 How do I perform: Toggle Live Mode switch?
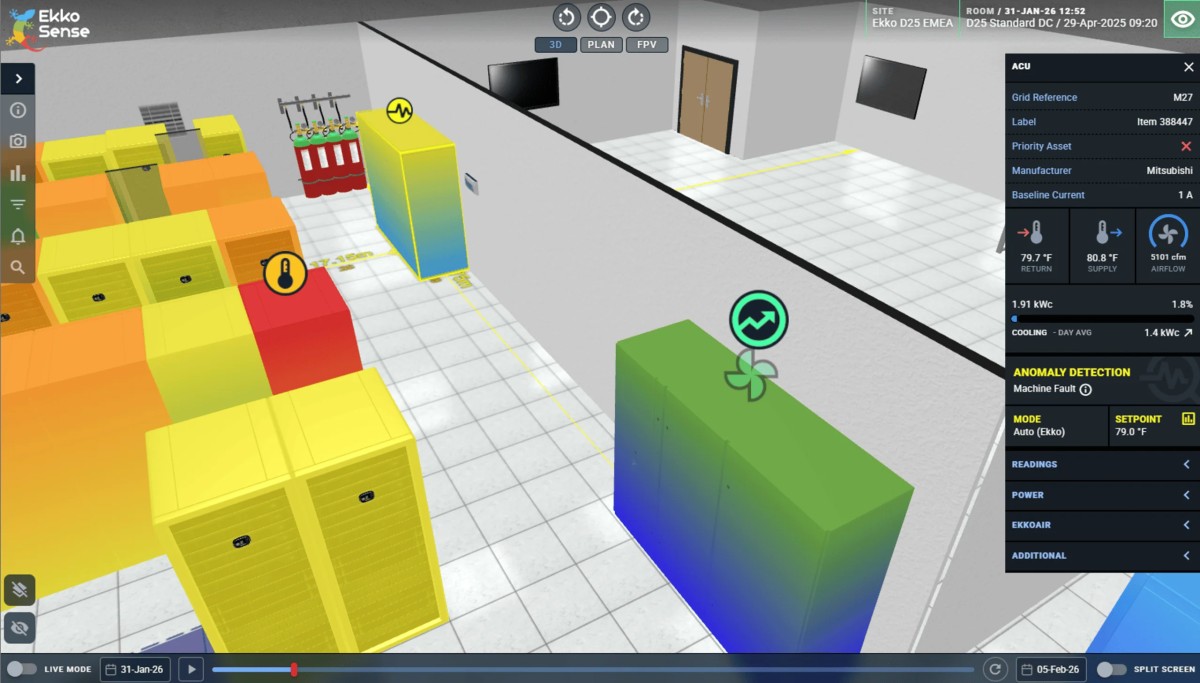pos(22,669)
